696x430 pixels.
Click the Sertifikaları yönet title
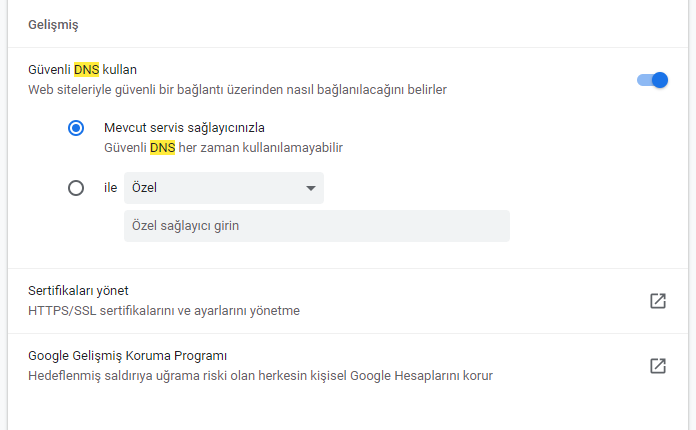(78, 291)
